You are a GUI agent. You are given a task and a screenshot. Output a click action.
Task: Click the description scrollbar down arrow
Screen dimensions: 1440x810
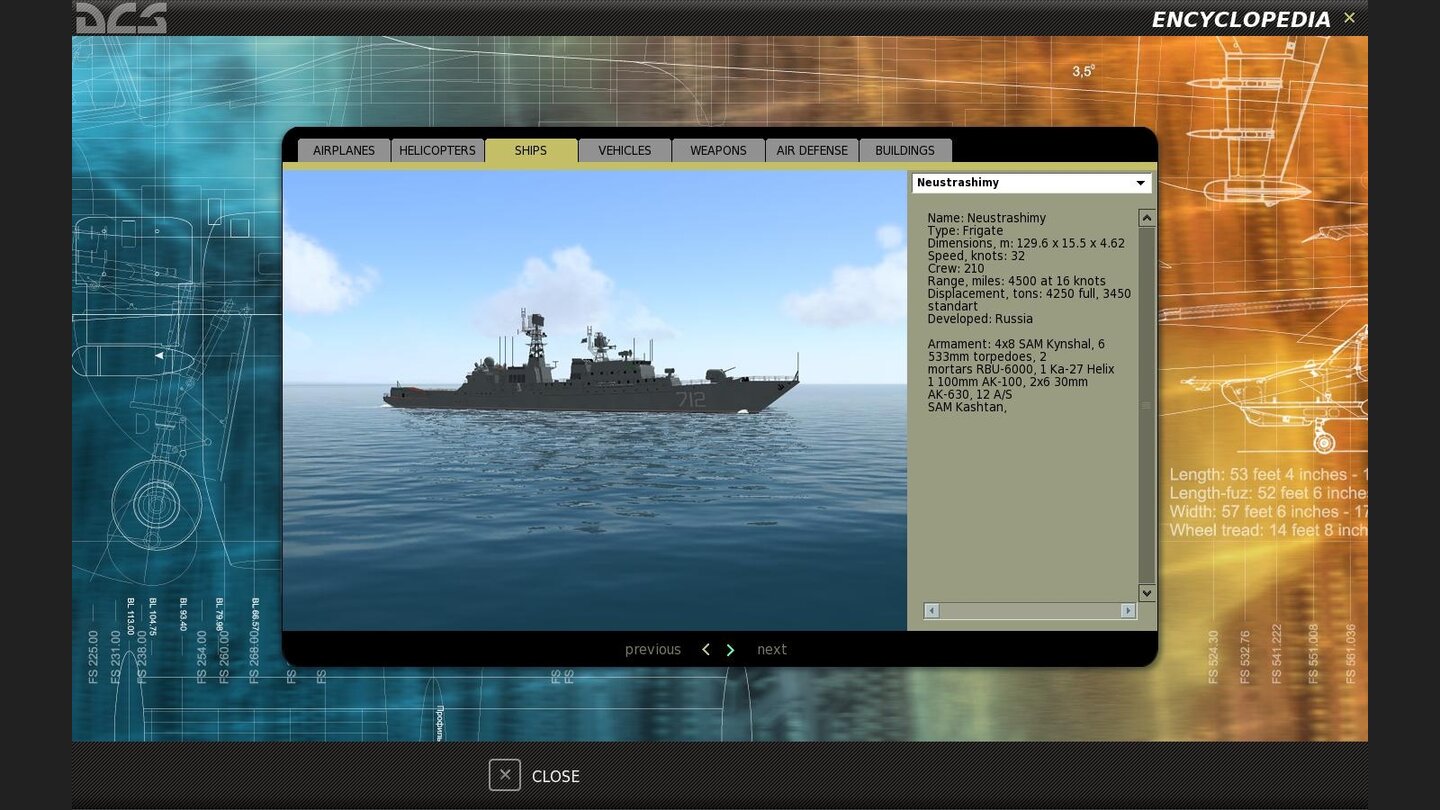1147,593
